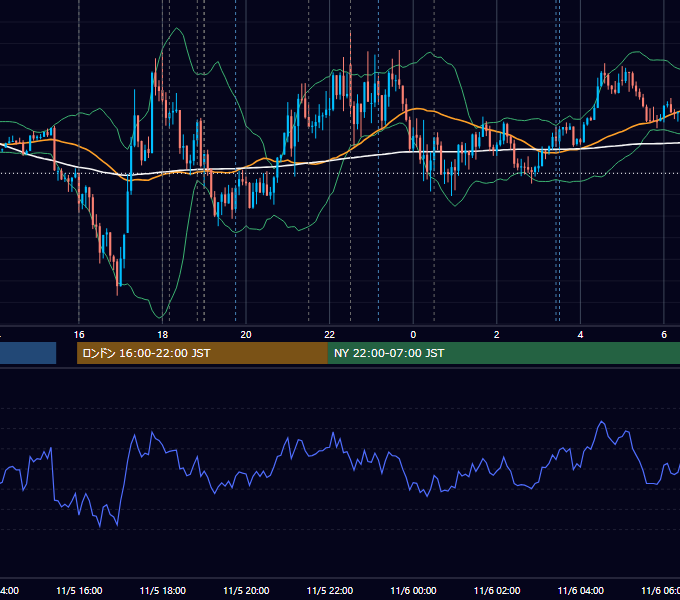Image resolution: width=680 pixels, height=600 pixels.
Task: Click the 20 hour label on chart axis
Action: [246, 335]
